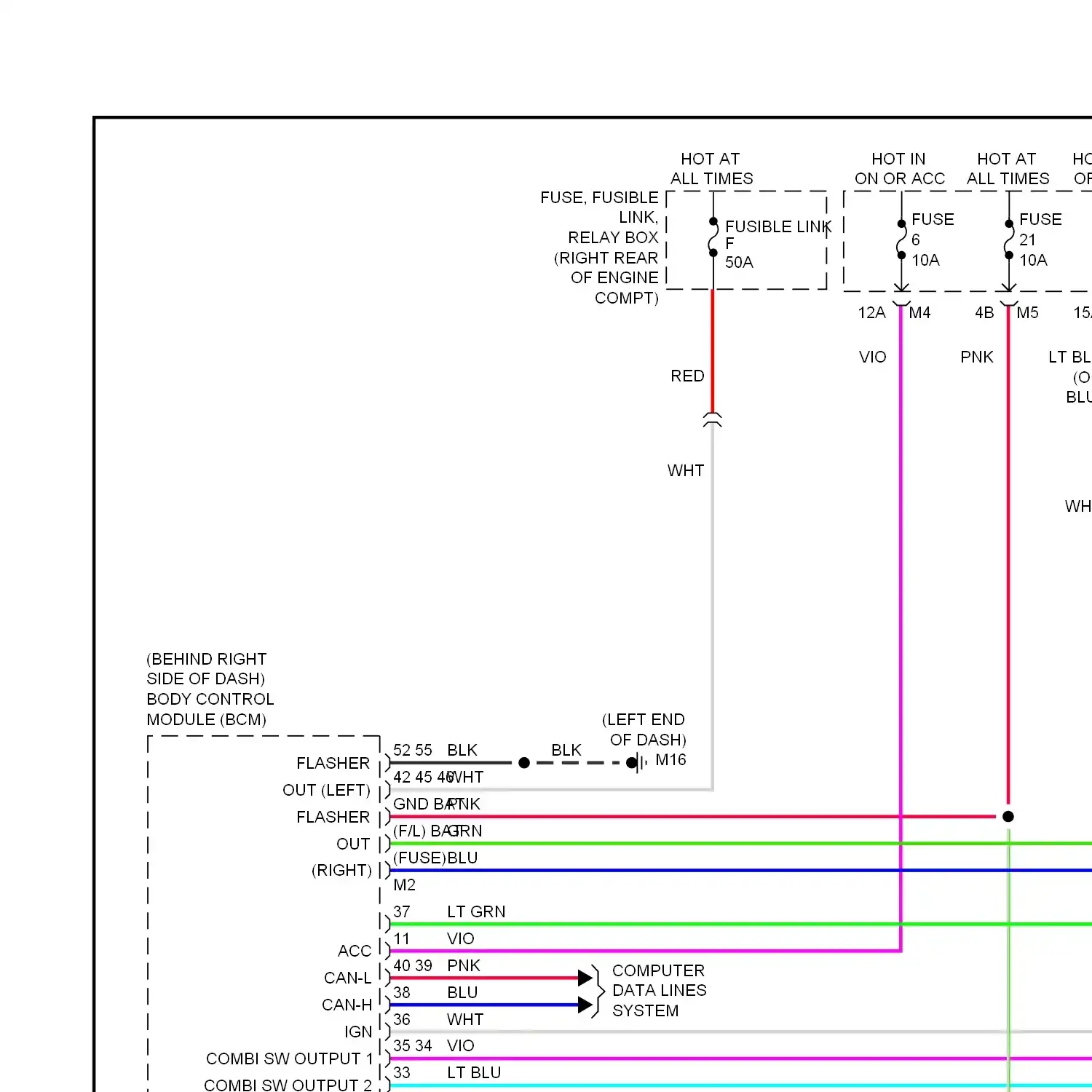Click the FLASHER OUT (LEFT) label

tap(326, 776)
